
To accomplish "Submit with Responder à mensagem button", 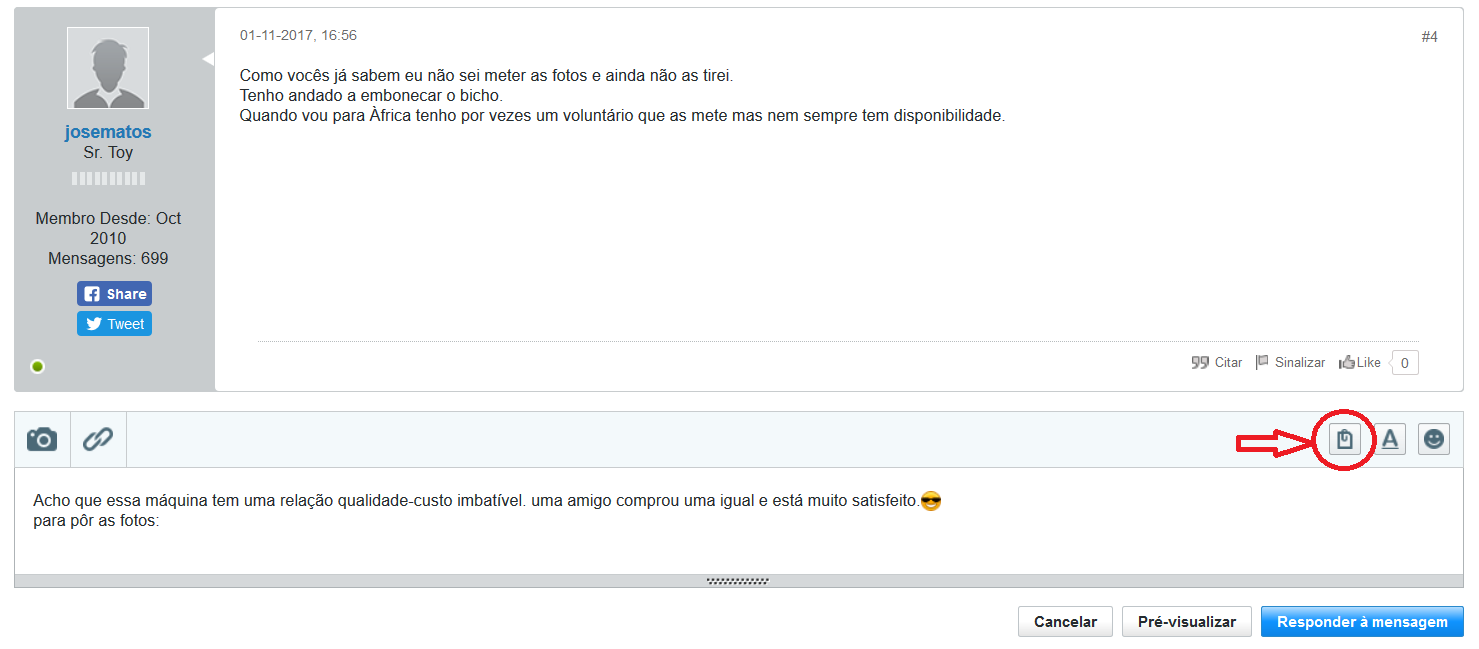I will (1362, 622).
